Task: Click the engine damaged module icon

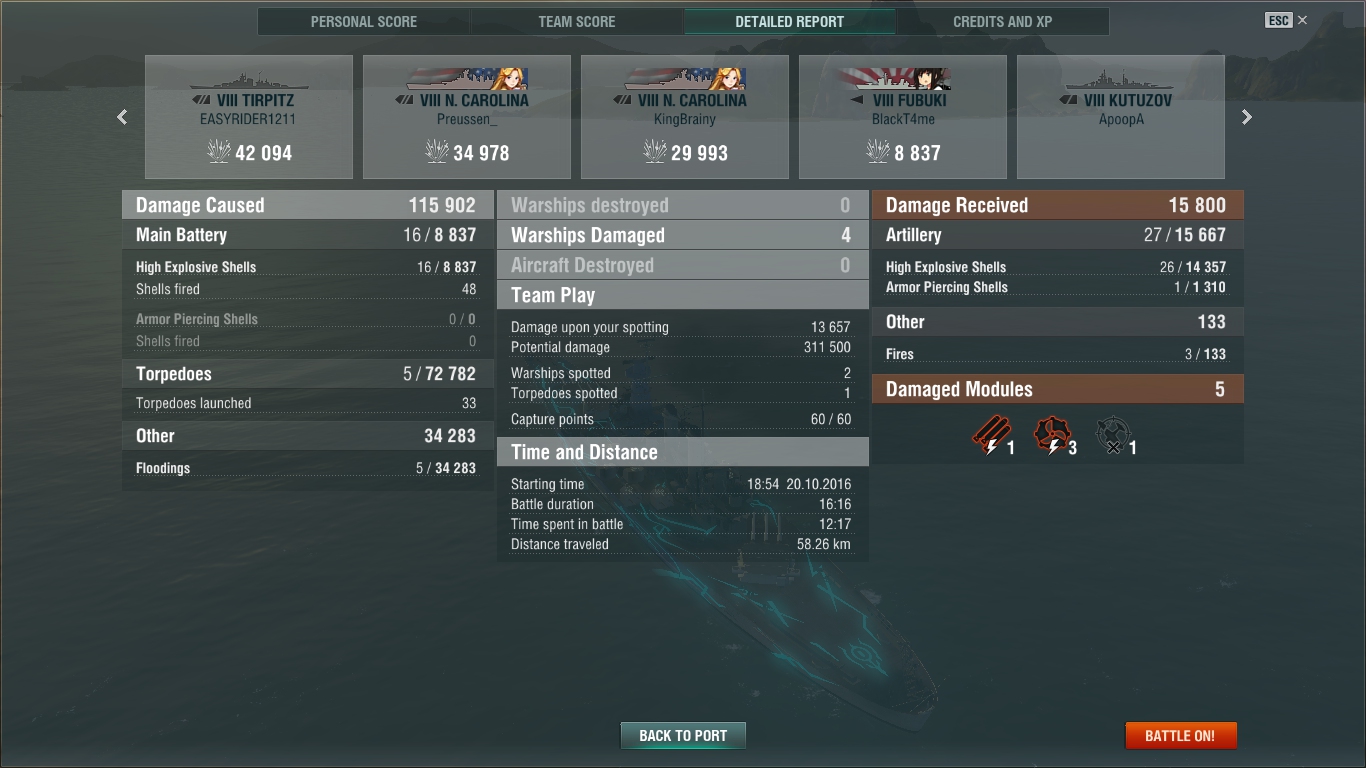Action: (x=1051, y=436)
